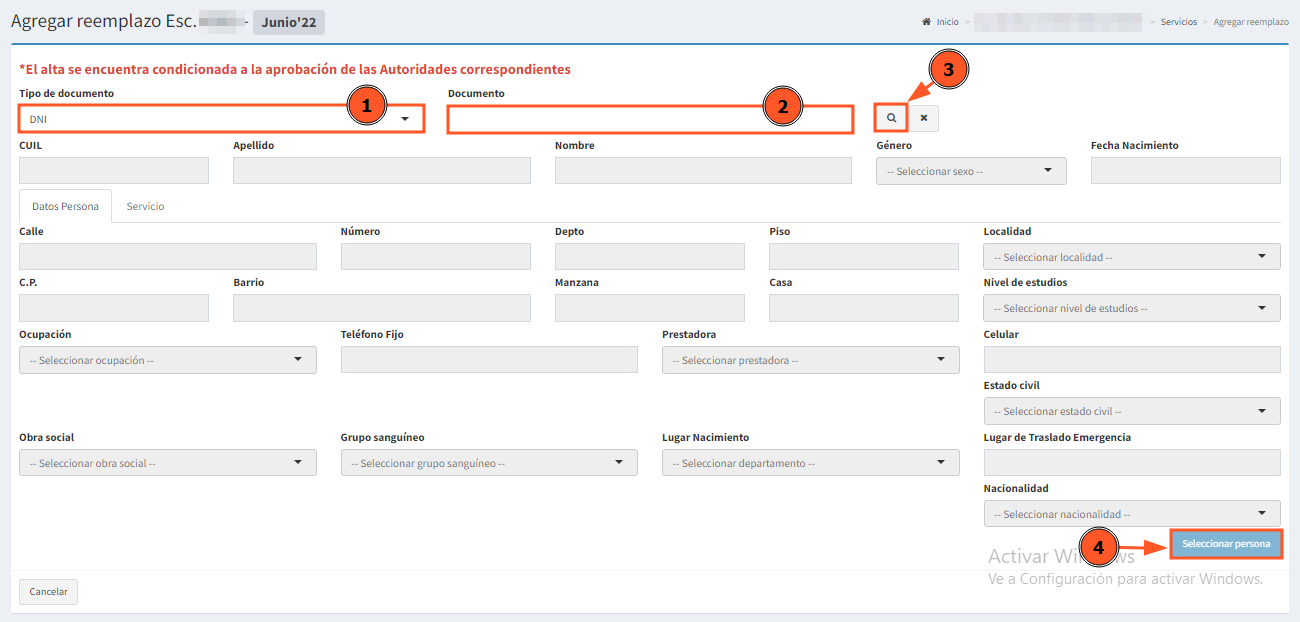The height and width of the screenshot is (622, 1300).
Task: Click the Barrio field
Action: pos(382,308)
